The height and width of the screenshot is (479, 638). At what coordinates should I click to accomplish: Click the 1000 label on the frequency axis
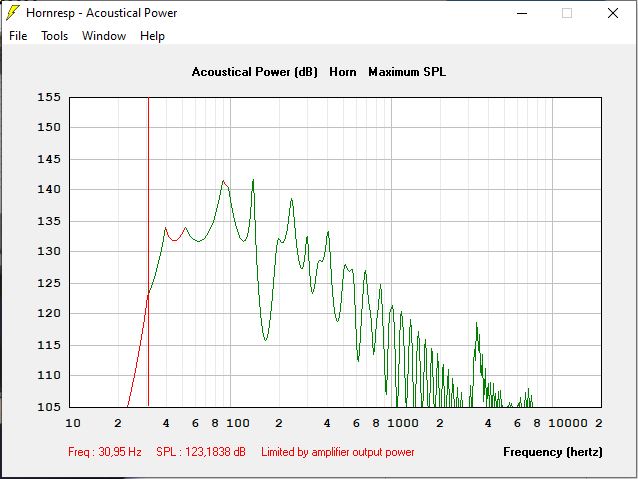click(x=403, y=423)
